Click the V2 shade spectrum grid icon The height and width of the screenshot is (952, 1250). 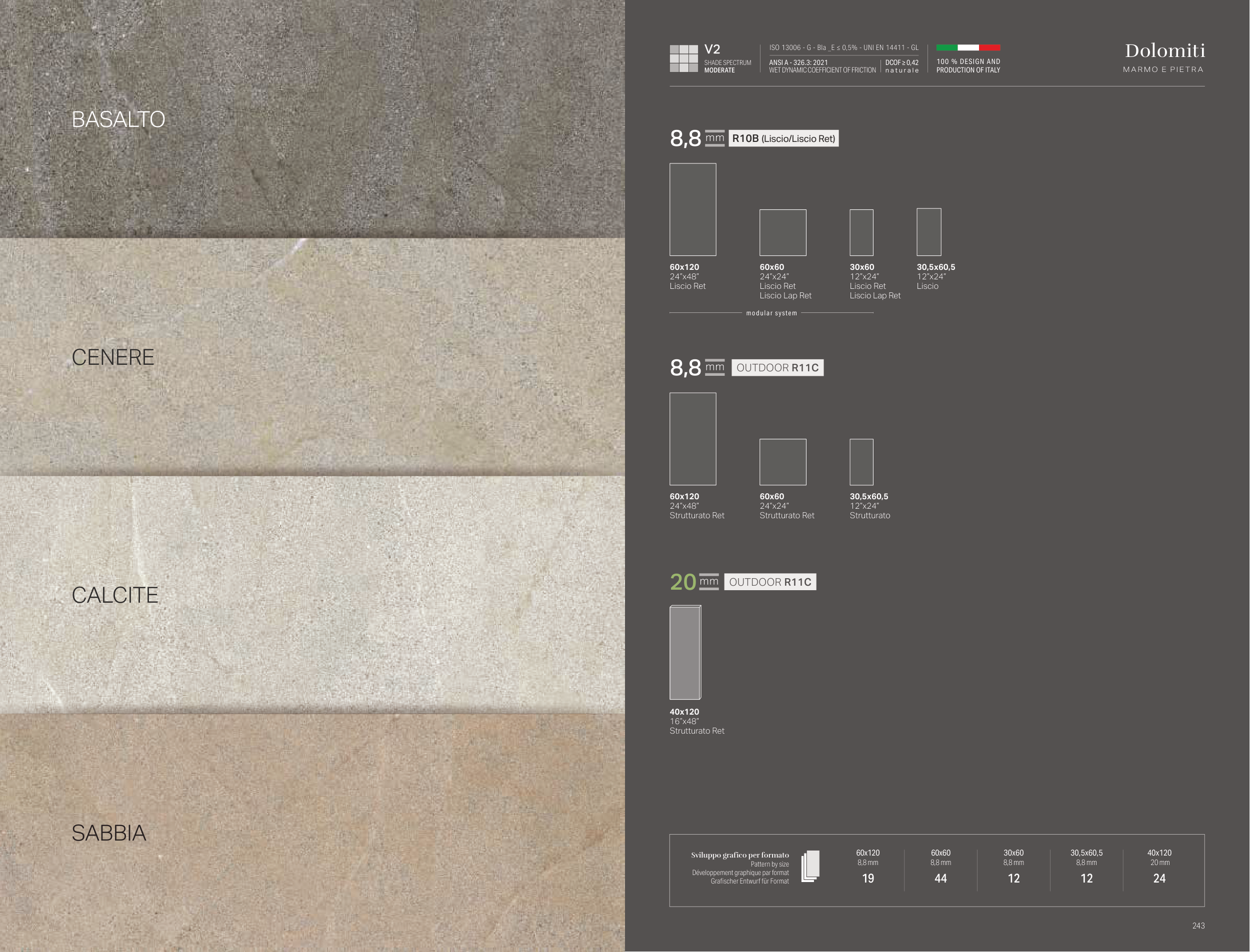coord(683,58)
